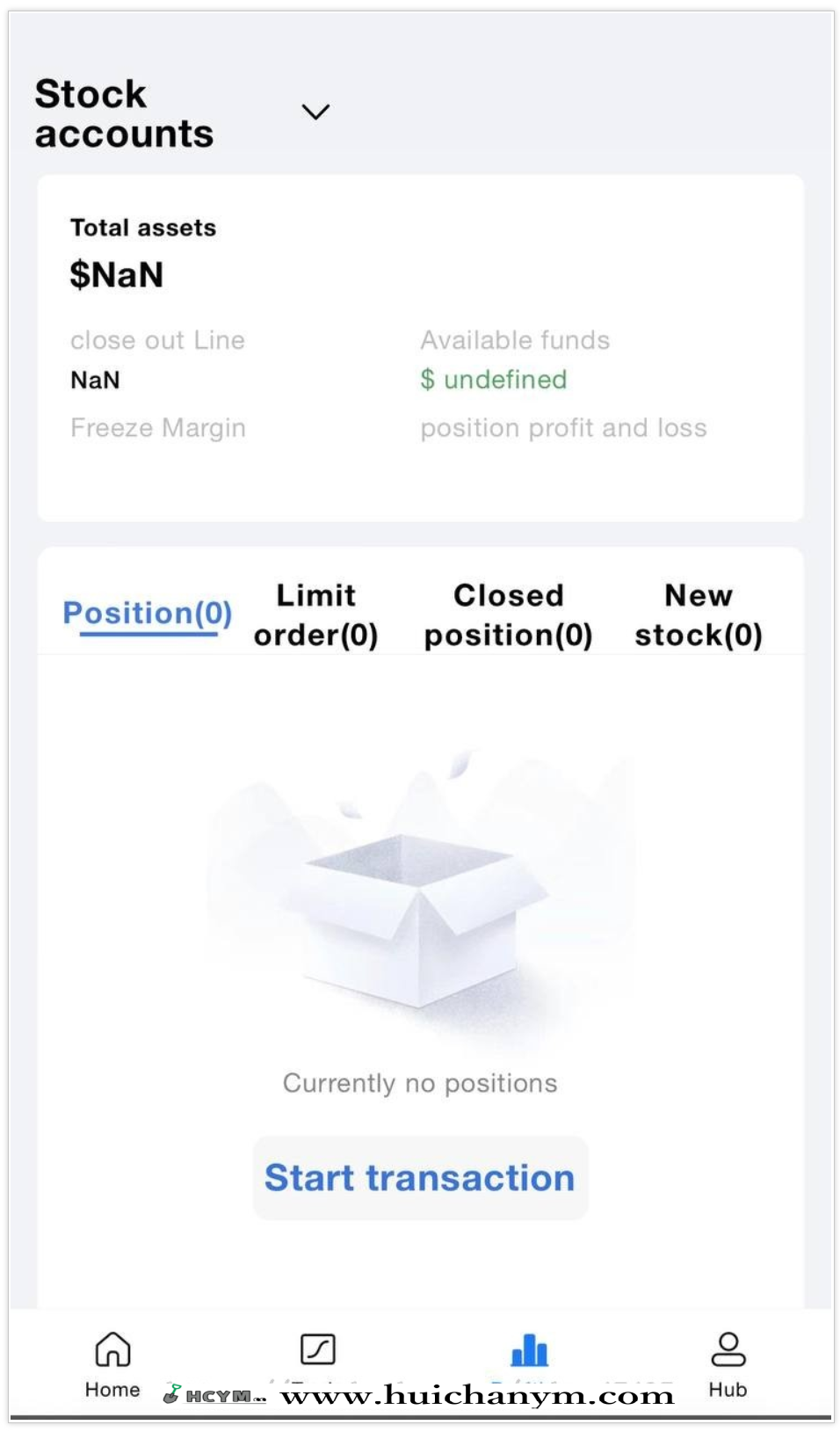Tap the Currently no positions message
This screenshot has width=840, height=1432.
point(420,1083)
